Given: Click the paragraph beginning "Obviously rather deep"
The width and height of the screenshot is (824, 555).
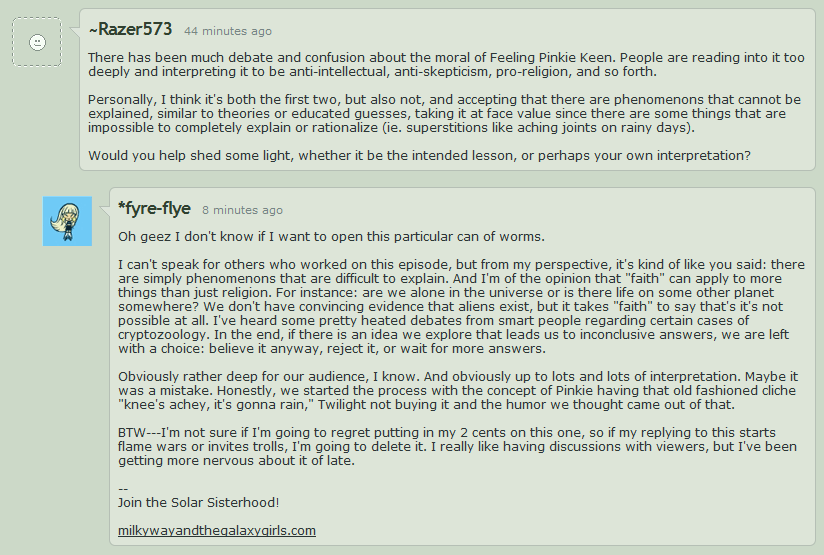Looking at the screenshot, I should tap(459, 391).
